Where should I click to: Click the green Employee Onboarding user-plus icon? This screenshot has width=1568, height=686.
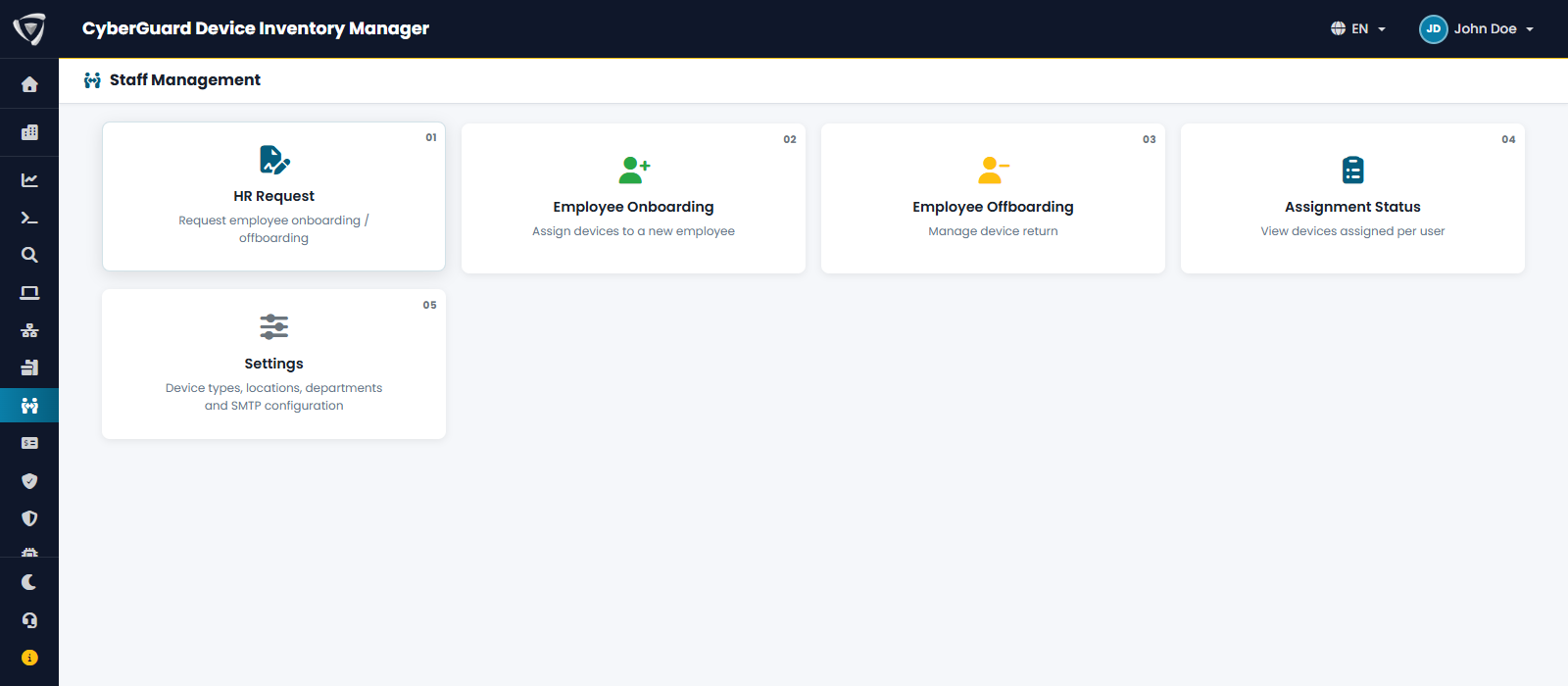tap(634, 171)
